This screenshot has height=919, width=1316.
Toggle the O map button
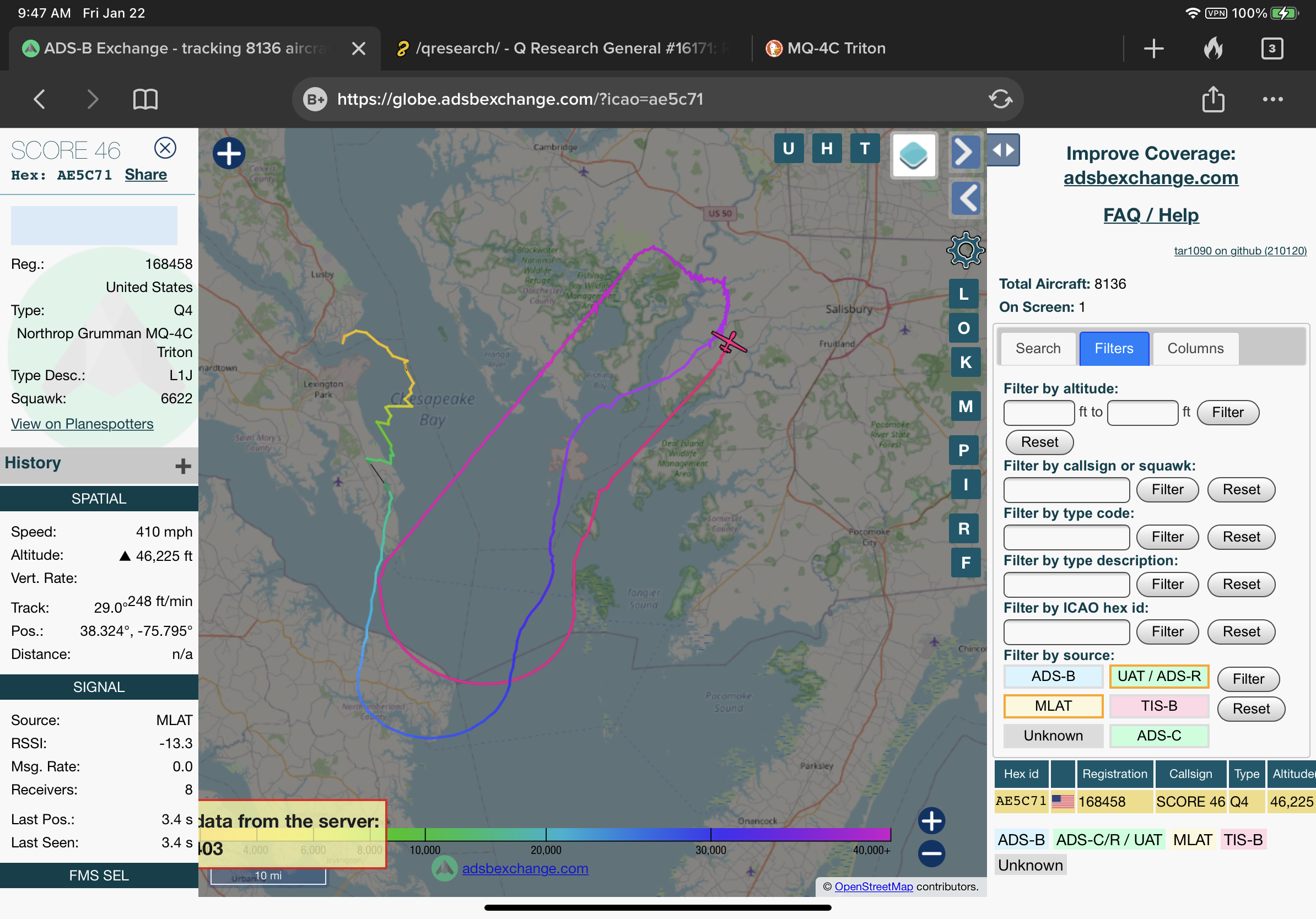point(964,328)
